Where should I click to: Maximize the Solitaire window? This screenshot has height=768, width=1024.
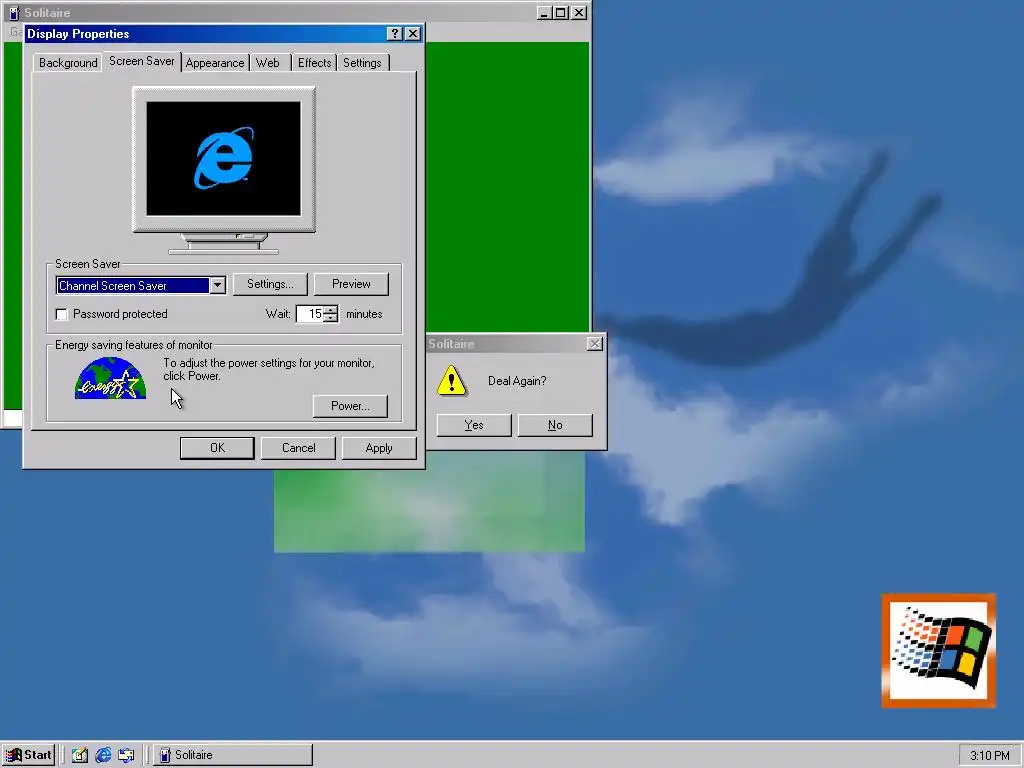click(x=560, y=12)
